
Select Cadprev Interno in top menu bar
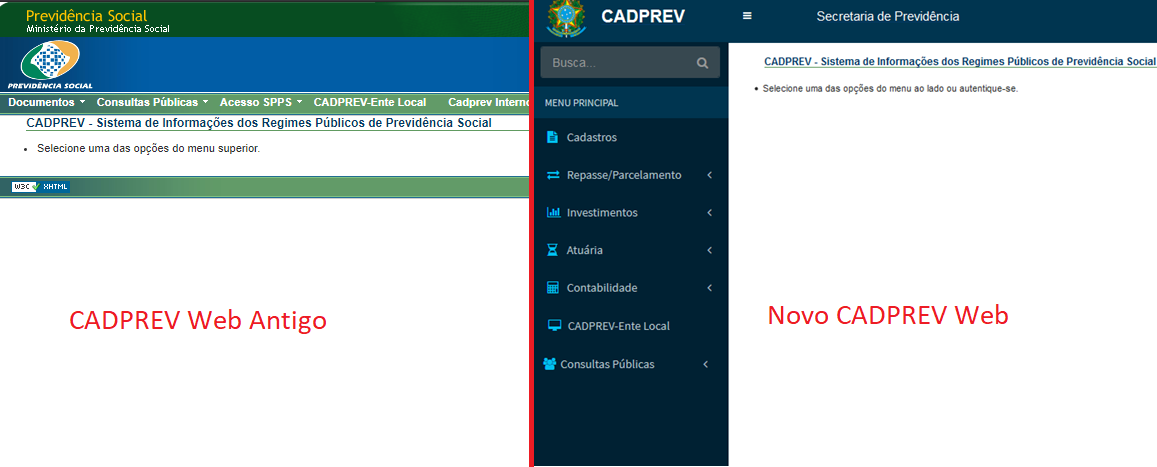click(488, 102)
